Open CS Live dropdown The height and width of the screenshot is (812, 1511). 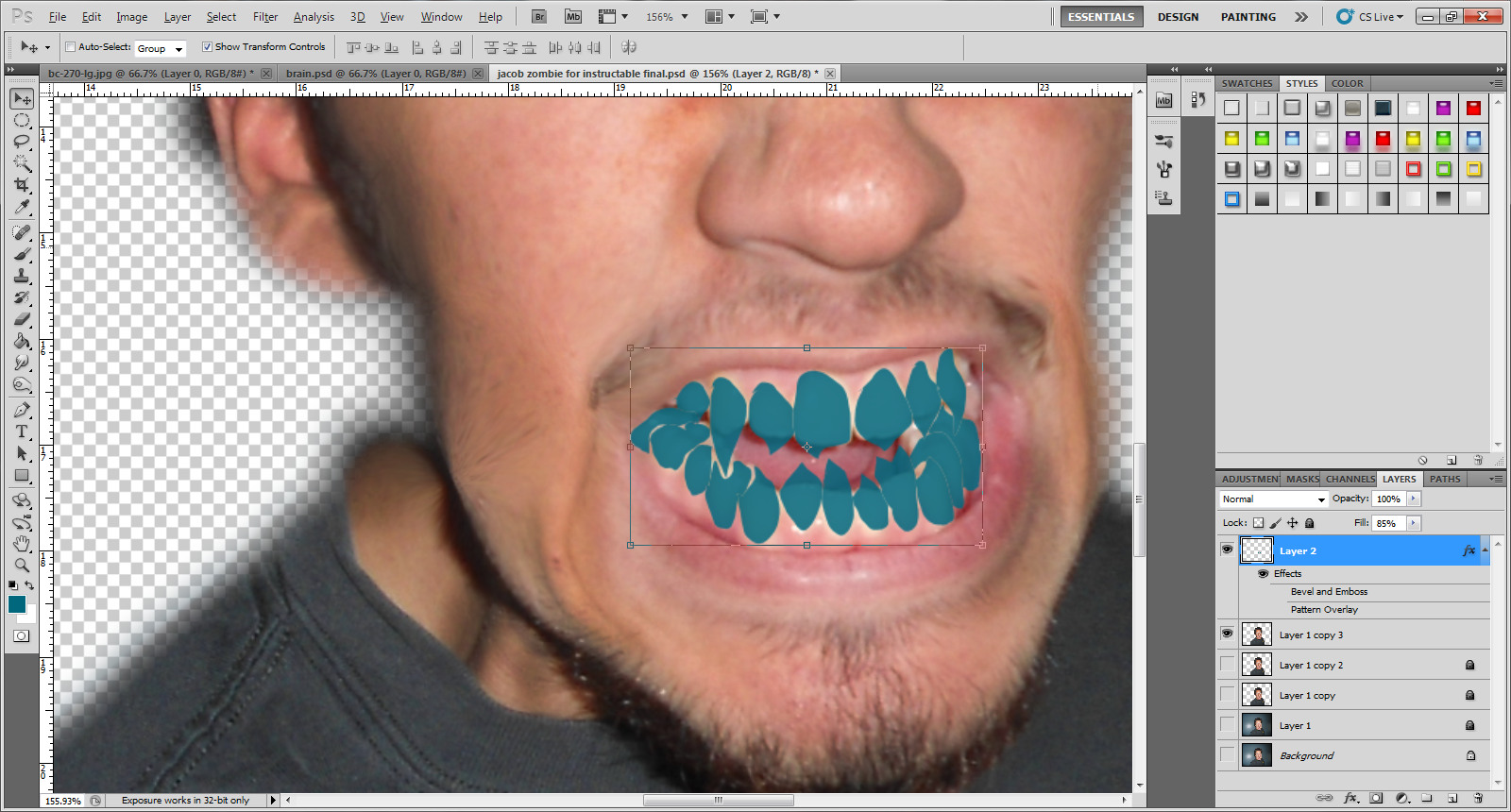point(1370,16)
